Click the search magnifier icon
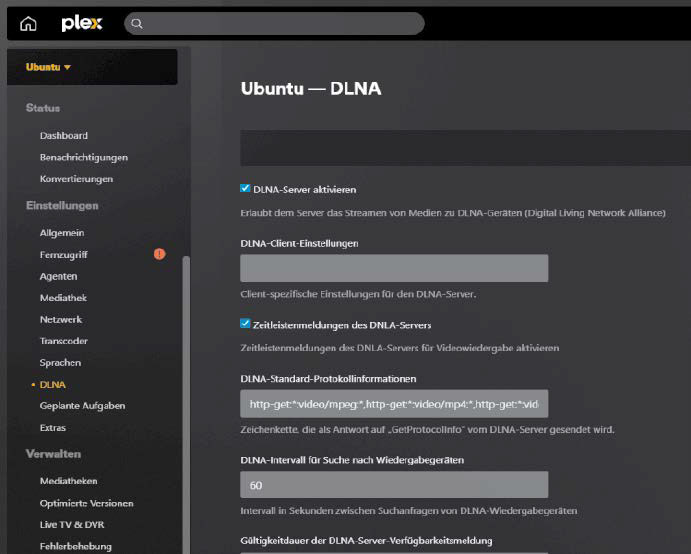This screenshot has width=691, height=554. coord(137,24)
